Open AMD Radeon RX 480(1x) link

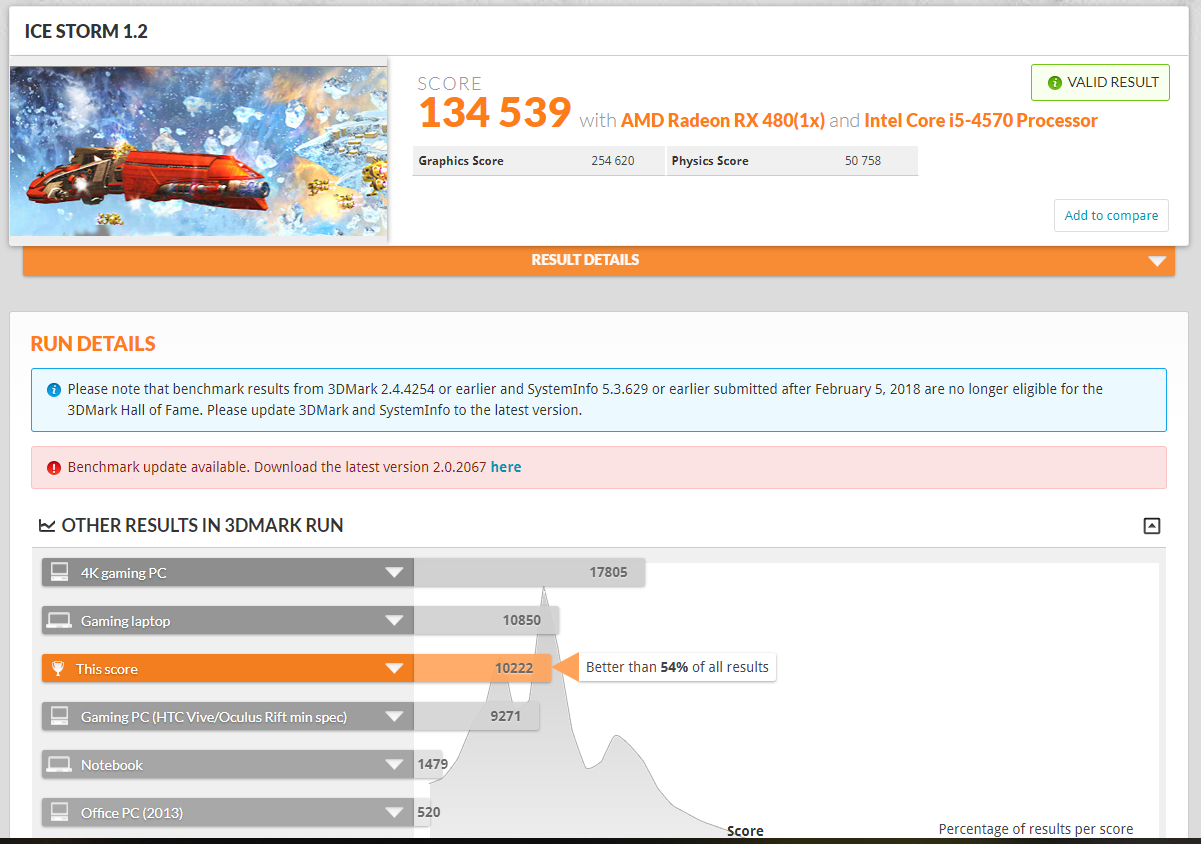pos(722,121)
